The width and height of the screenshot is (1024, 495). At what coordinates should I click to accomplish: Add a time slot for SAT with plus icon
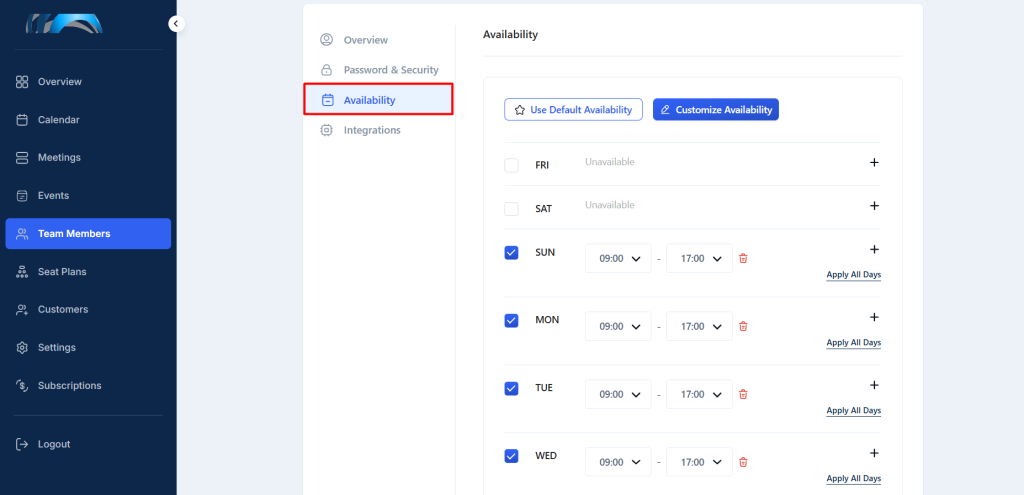[874, 206]
